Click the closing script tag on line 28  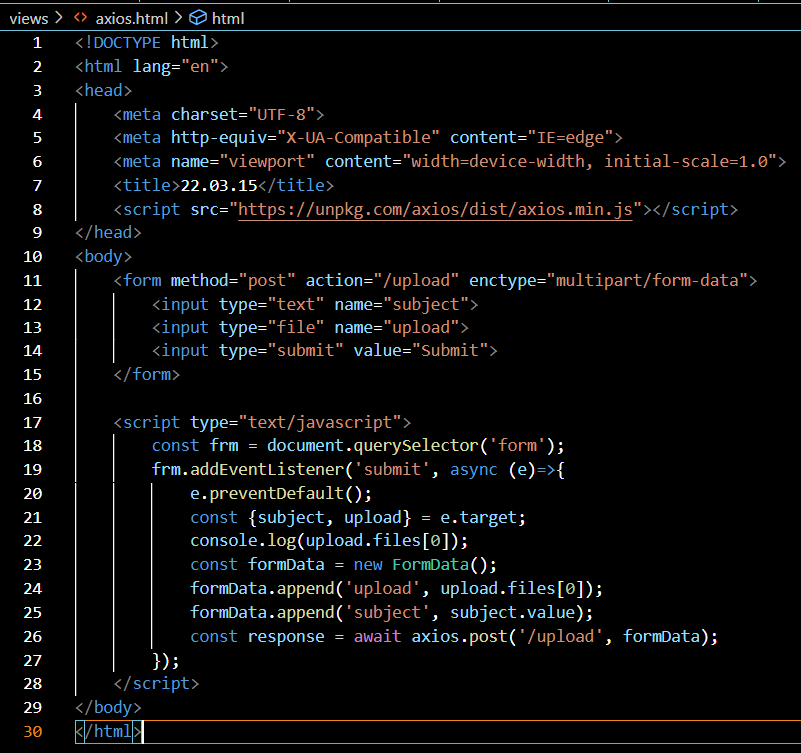click(x=156, y=684)
